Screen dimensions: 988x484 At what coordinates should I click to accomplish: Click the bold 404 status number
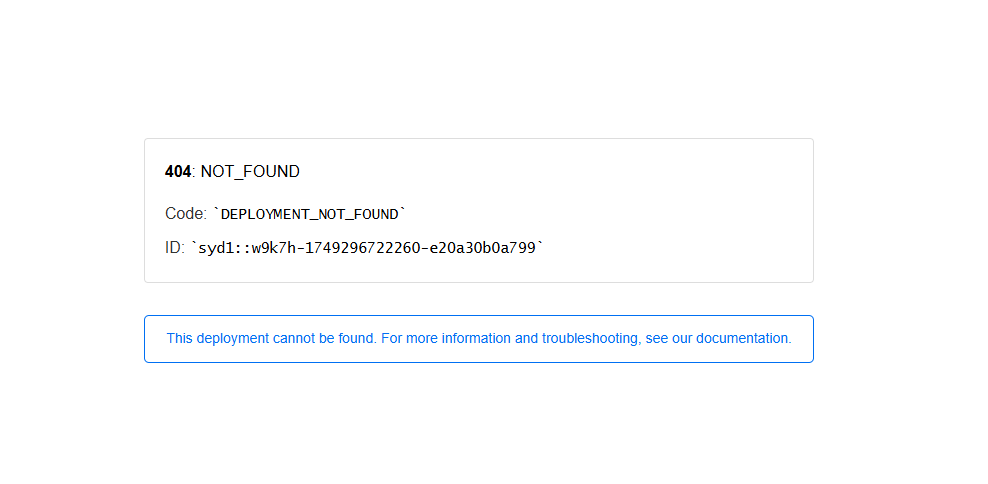(177, 172)
